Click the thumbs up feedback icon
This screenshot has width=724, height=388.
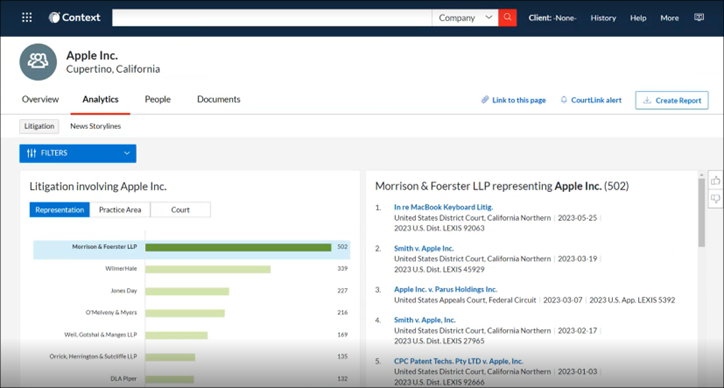715,181
